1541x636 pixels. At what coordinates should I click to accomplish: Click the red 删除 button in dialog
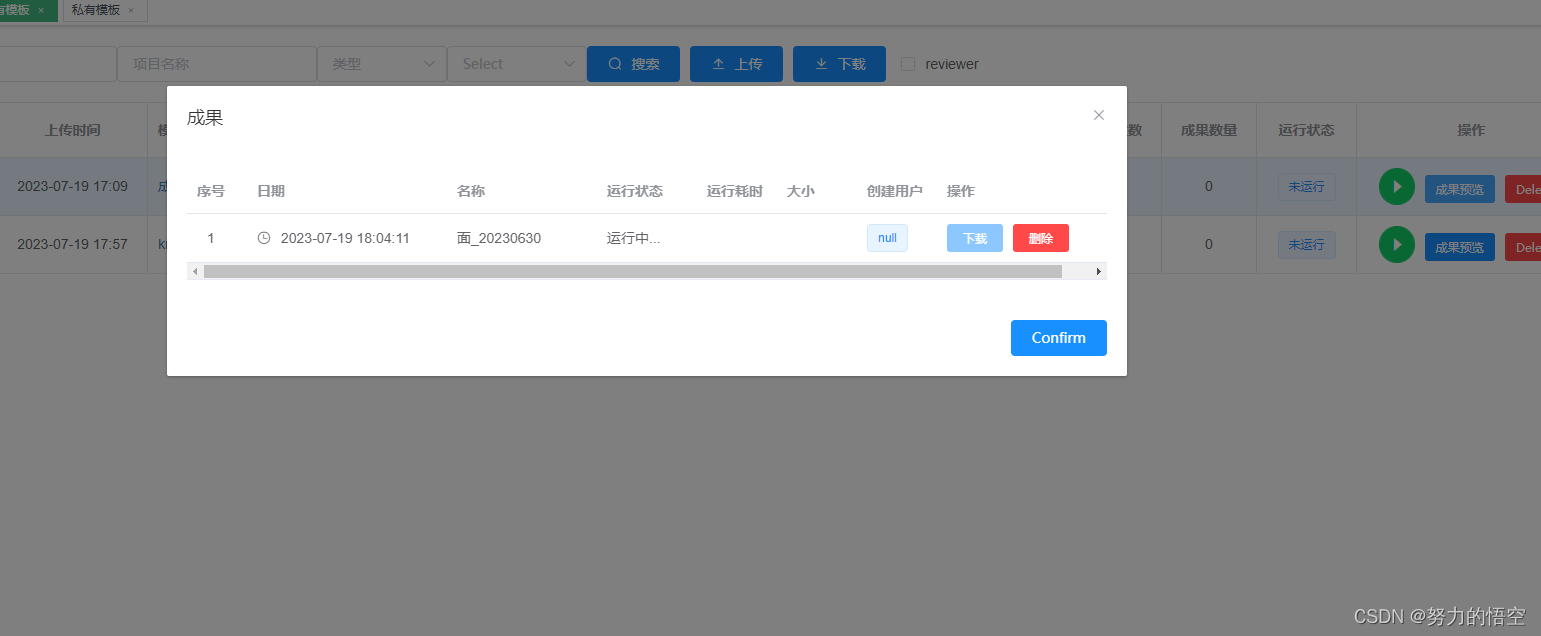pos(1040,238)
